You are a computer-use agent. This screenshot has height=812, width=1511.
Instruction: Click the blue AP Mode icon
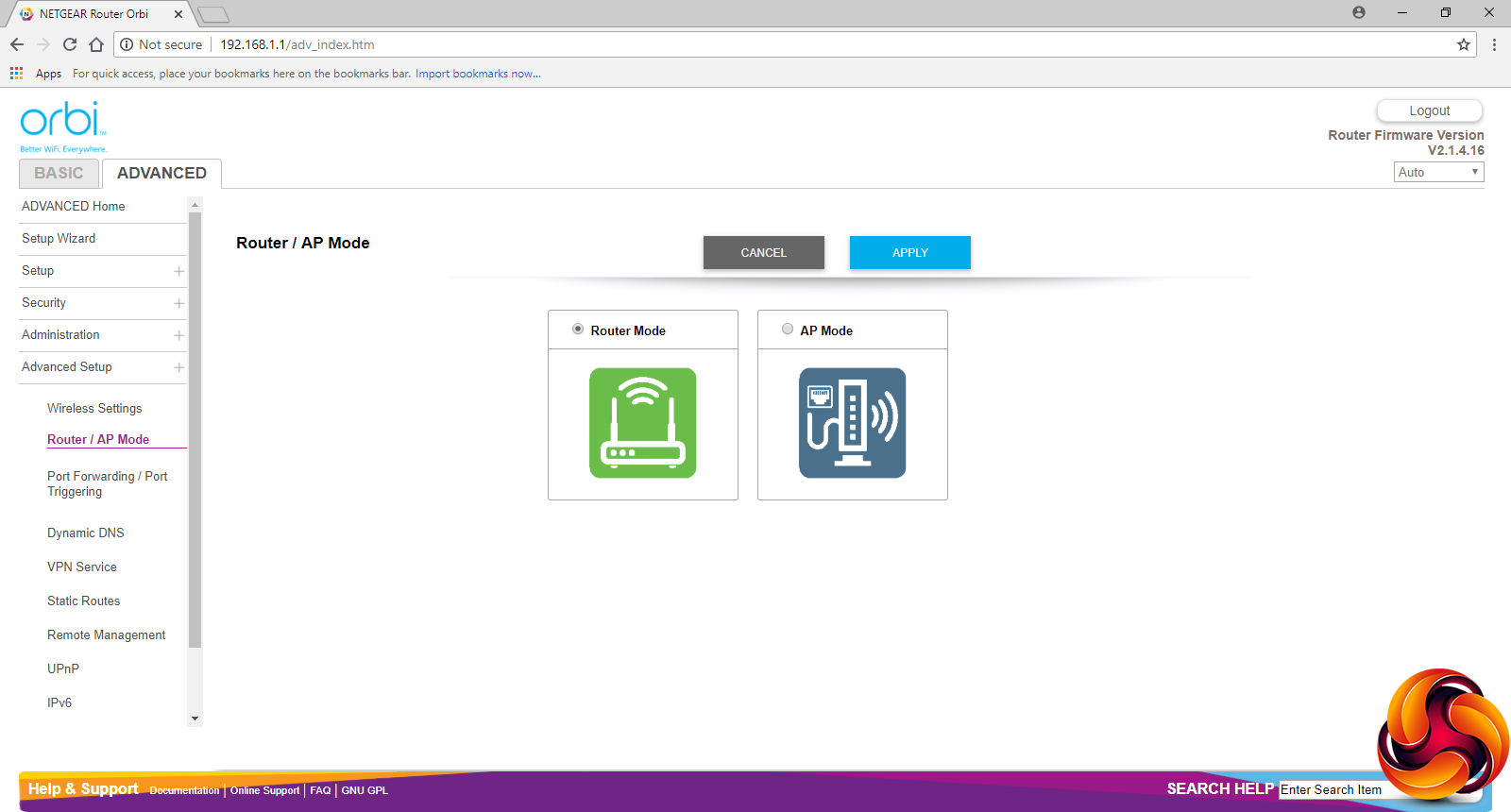pos(853,423)
